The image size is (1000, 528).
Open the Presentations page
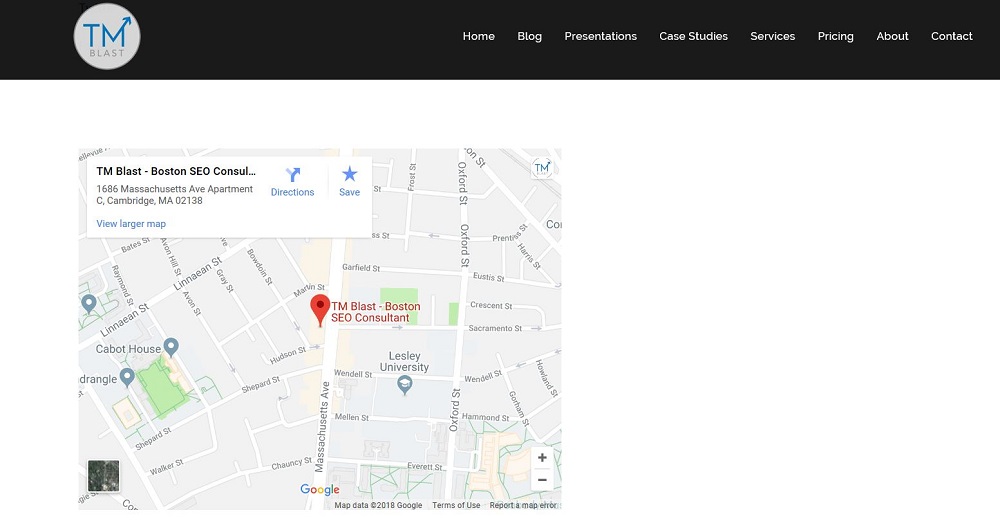pos(600,36)
